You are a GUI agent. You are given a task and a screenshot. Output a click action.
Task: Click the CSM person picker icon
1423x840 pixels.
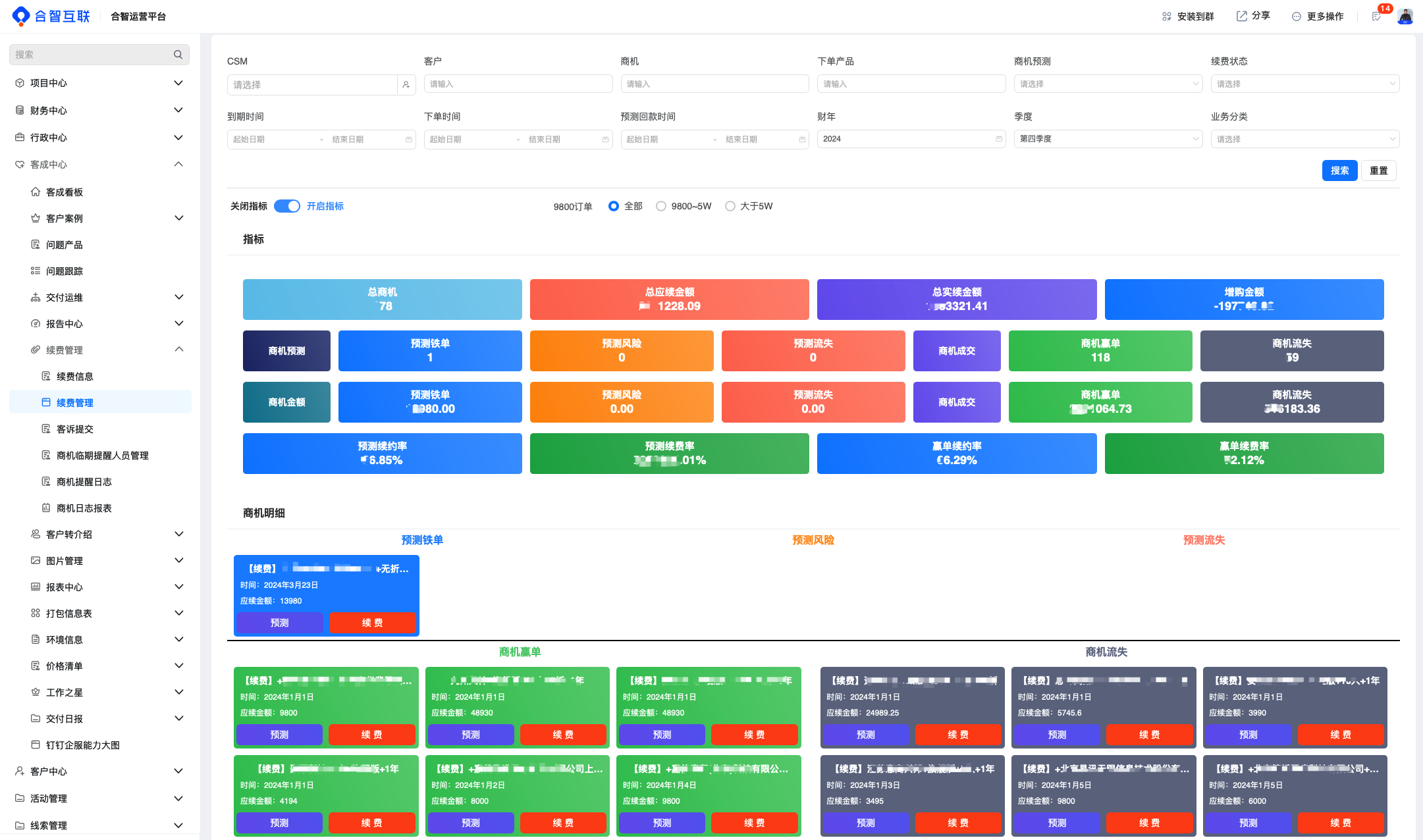[x=406, y=85]
